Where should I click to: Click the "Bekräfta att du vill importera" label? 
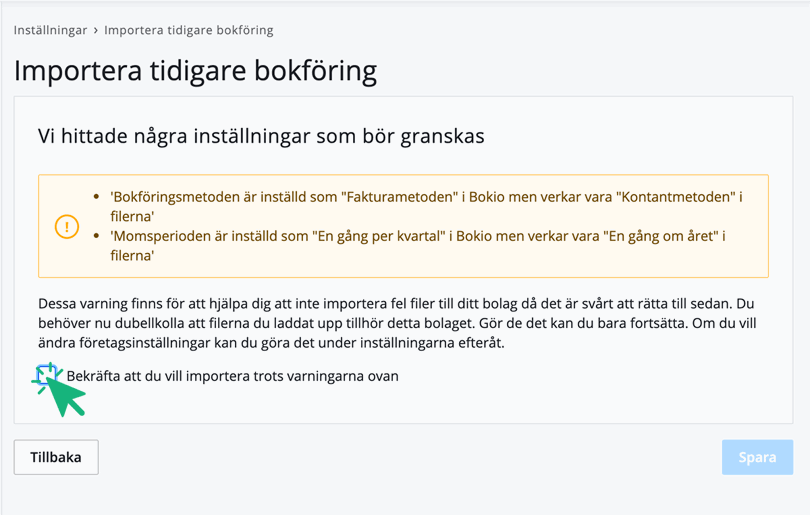(x=232, y=376)
